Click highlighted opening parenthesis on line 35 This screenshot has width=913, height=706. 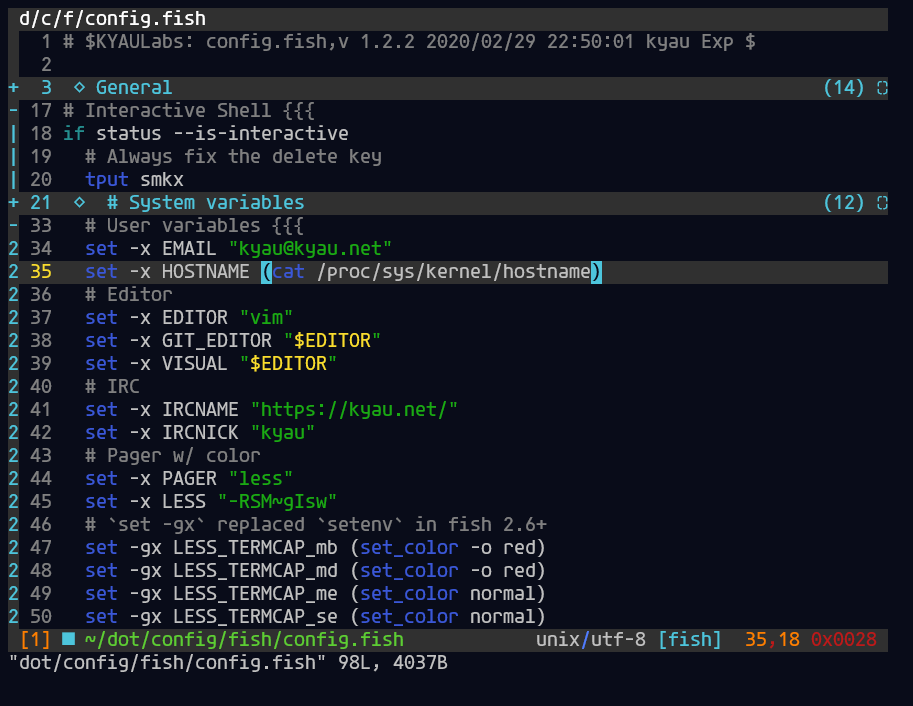(266, 271)
